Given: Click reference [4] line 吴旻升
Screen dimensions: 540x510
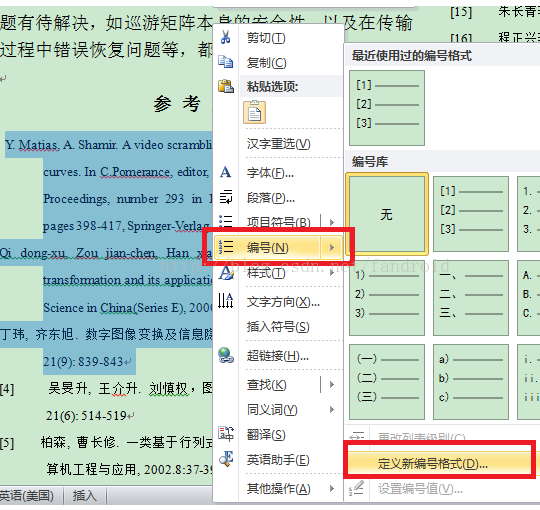Looking at the screenshot, I should pos(106,388).
